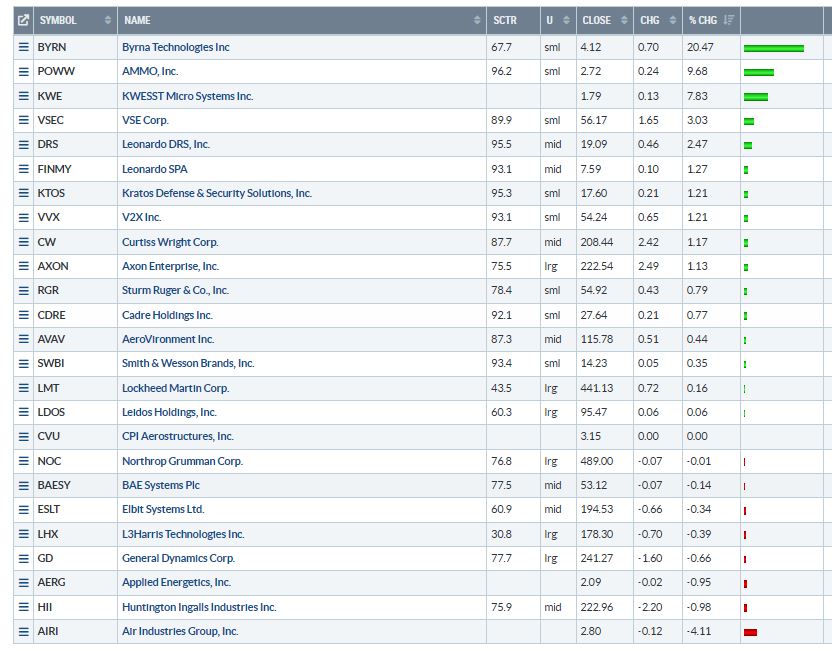Open row menu for BAESY
This screenshot has width=832, height=651.
[x=23, y=485]
